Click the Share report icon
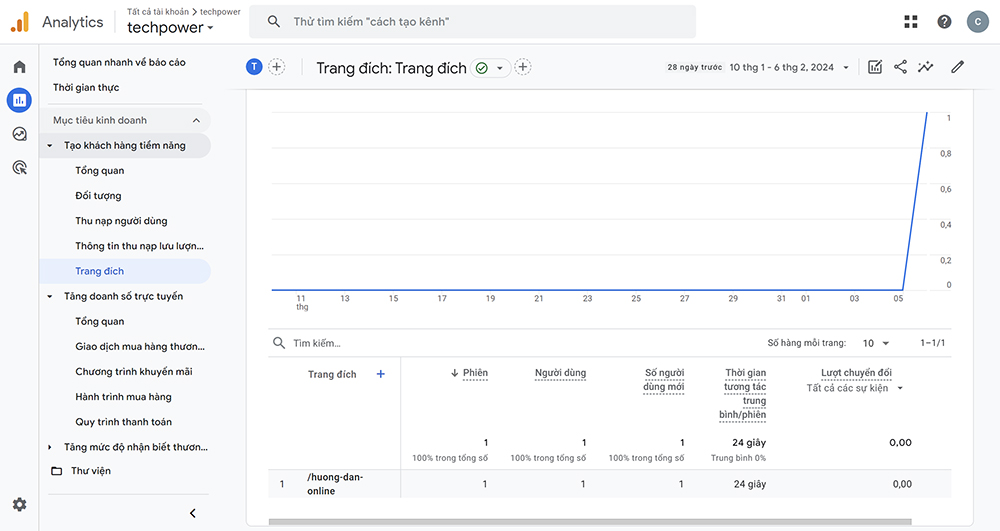The image size is (1000, 531). (900, 67)
